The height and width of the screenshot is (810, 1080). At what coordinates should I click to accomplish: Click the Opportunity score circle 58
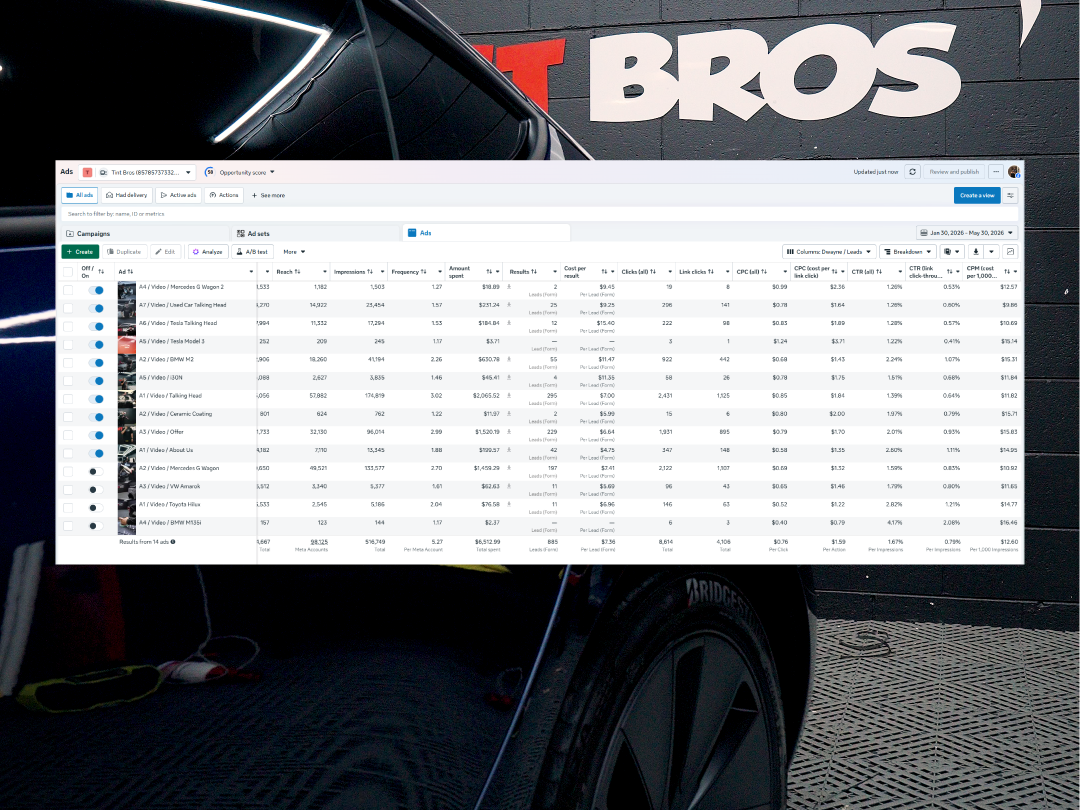[x=210, y=172]
